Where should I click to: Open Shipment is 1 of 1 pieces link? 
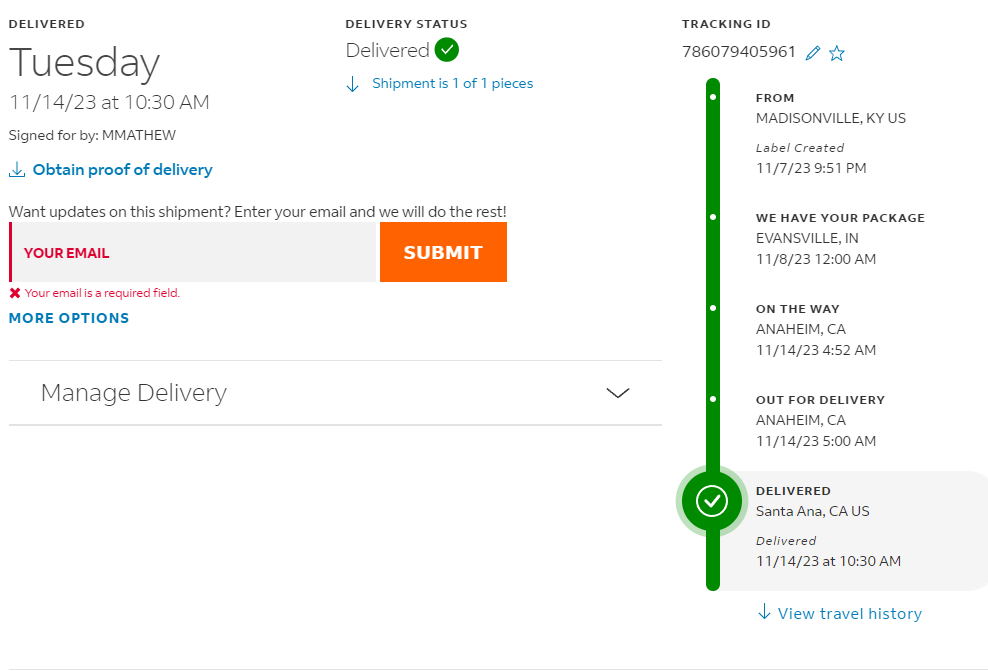click(x=452, y=83)
